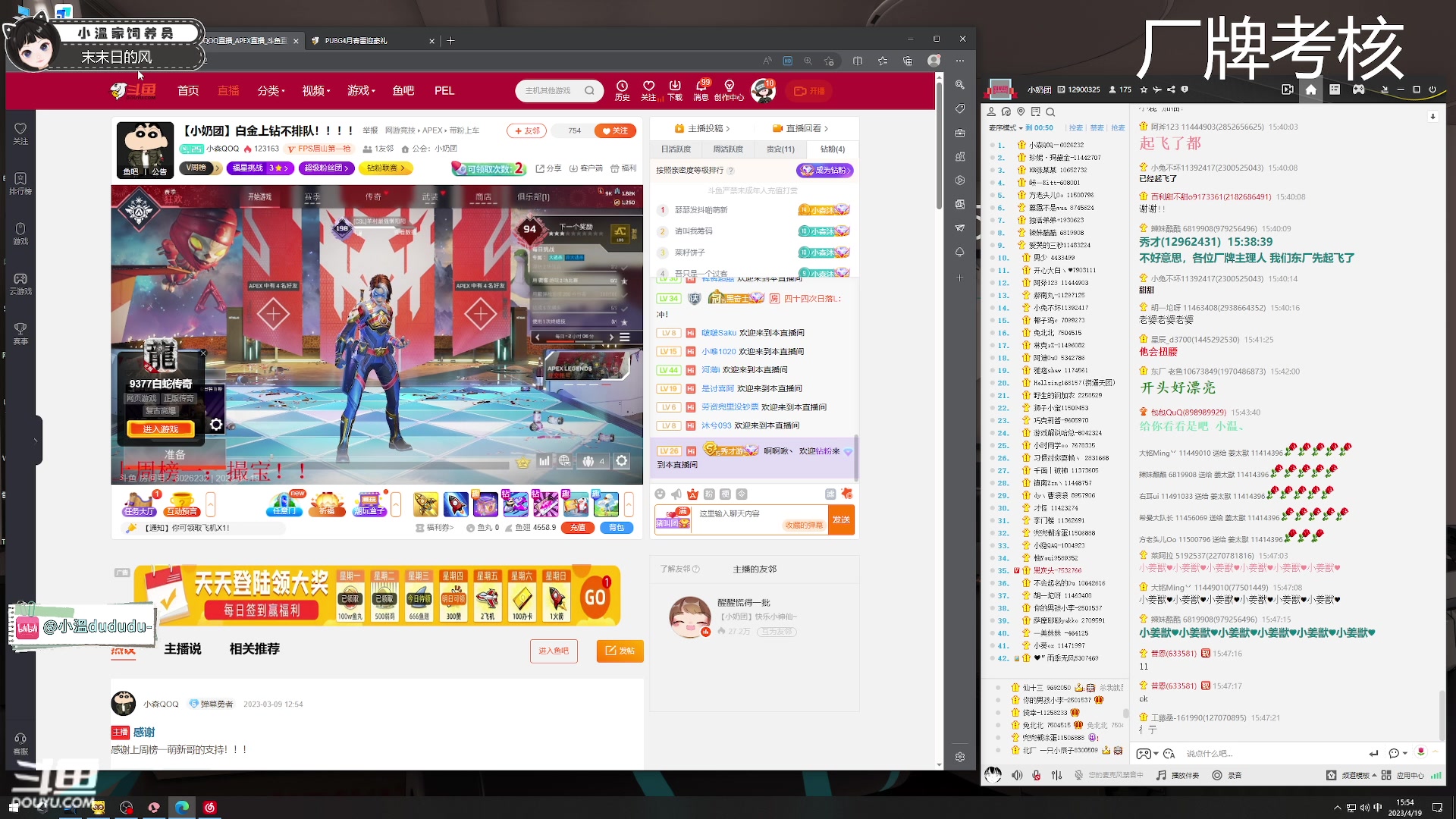Open the share icon in voice channel header
1456x819 pixels.
[x=1171, y=89]
